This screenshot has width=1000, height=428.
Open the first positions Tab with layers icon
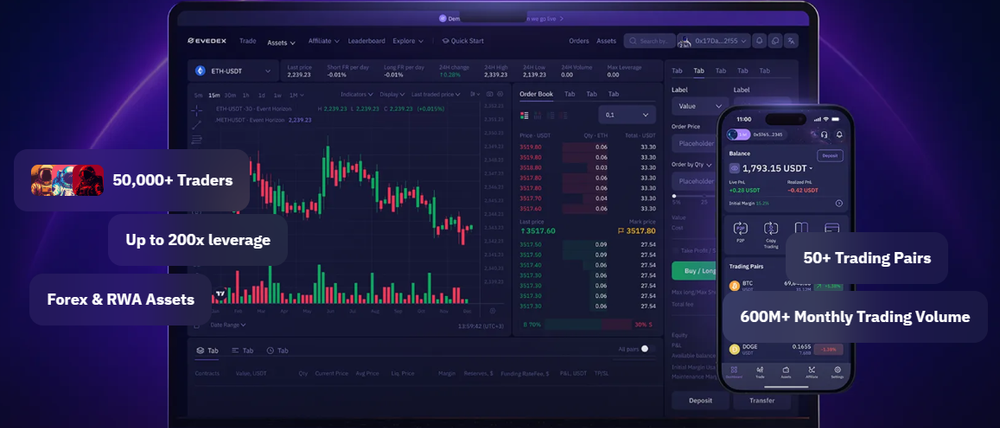pos(207,351)
